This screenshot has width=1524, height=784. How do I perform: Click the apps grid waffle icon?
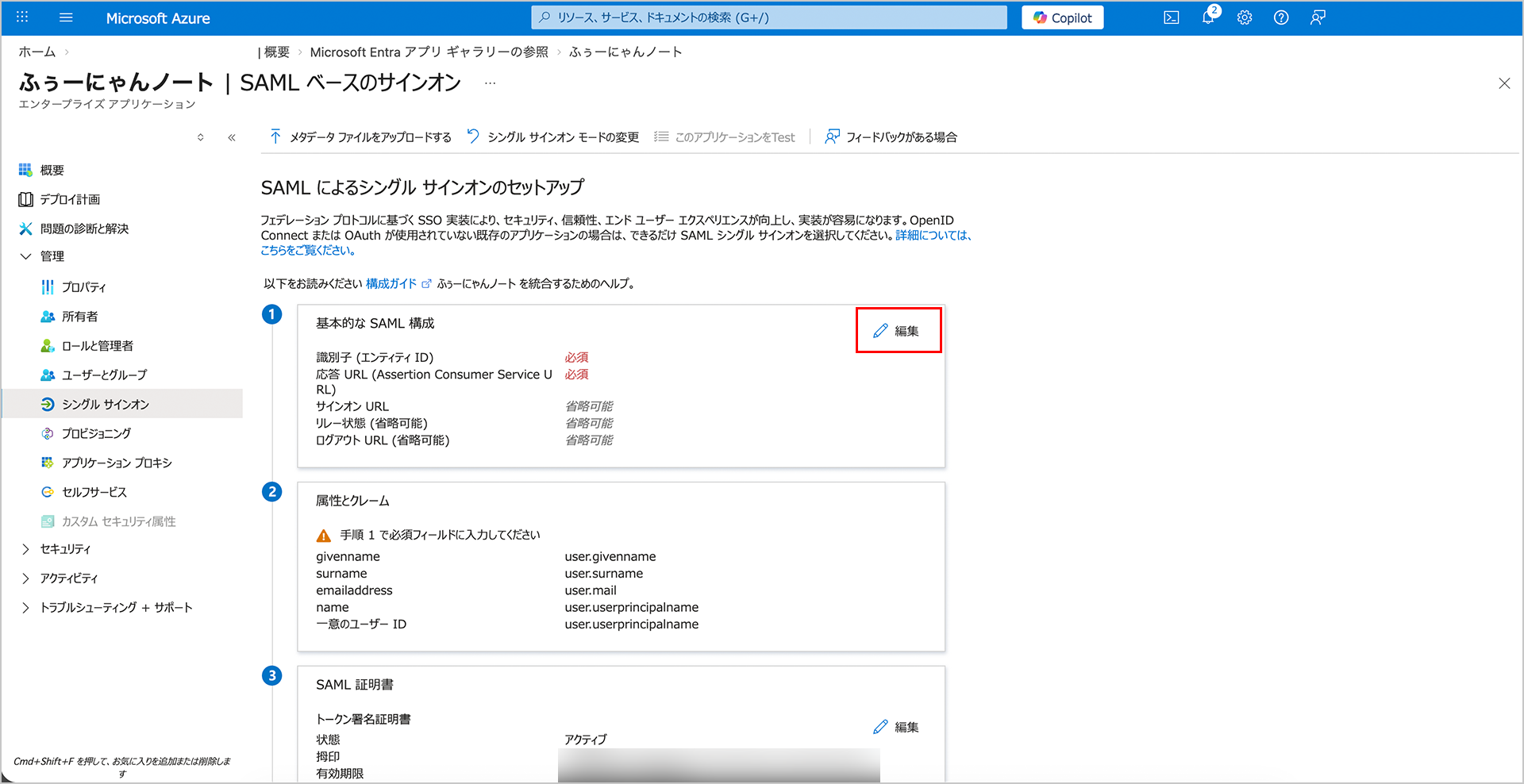point(22,17)
